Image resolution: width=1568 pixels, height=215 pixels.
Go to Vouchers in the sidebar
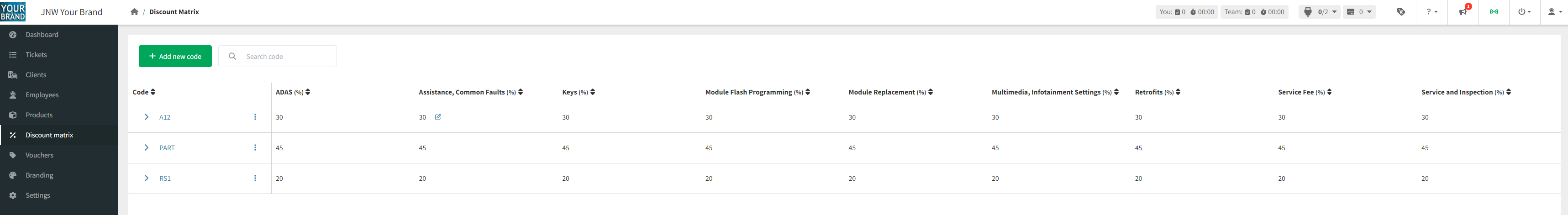[39, 155]
